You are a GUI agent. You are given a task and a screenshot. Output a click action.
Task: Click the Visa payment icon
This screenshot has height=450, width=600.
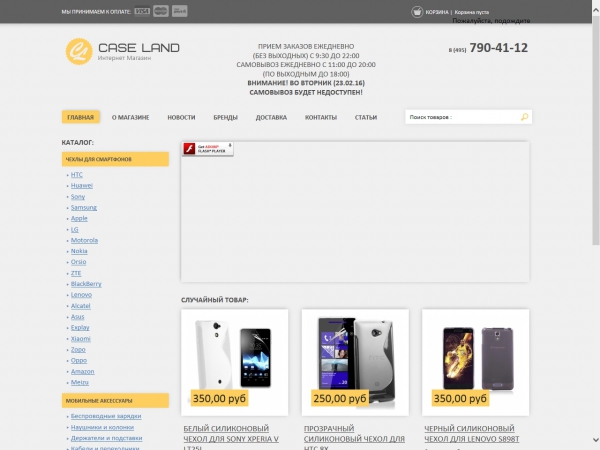(142, 11)
